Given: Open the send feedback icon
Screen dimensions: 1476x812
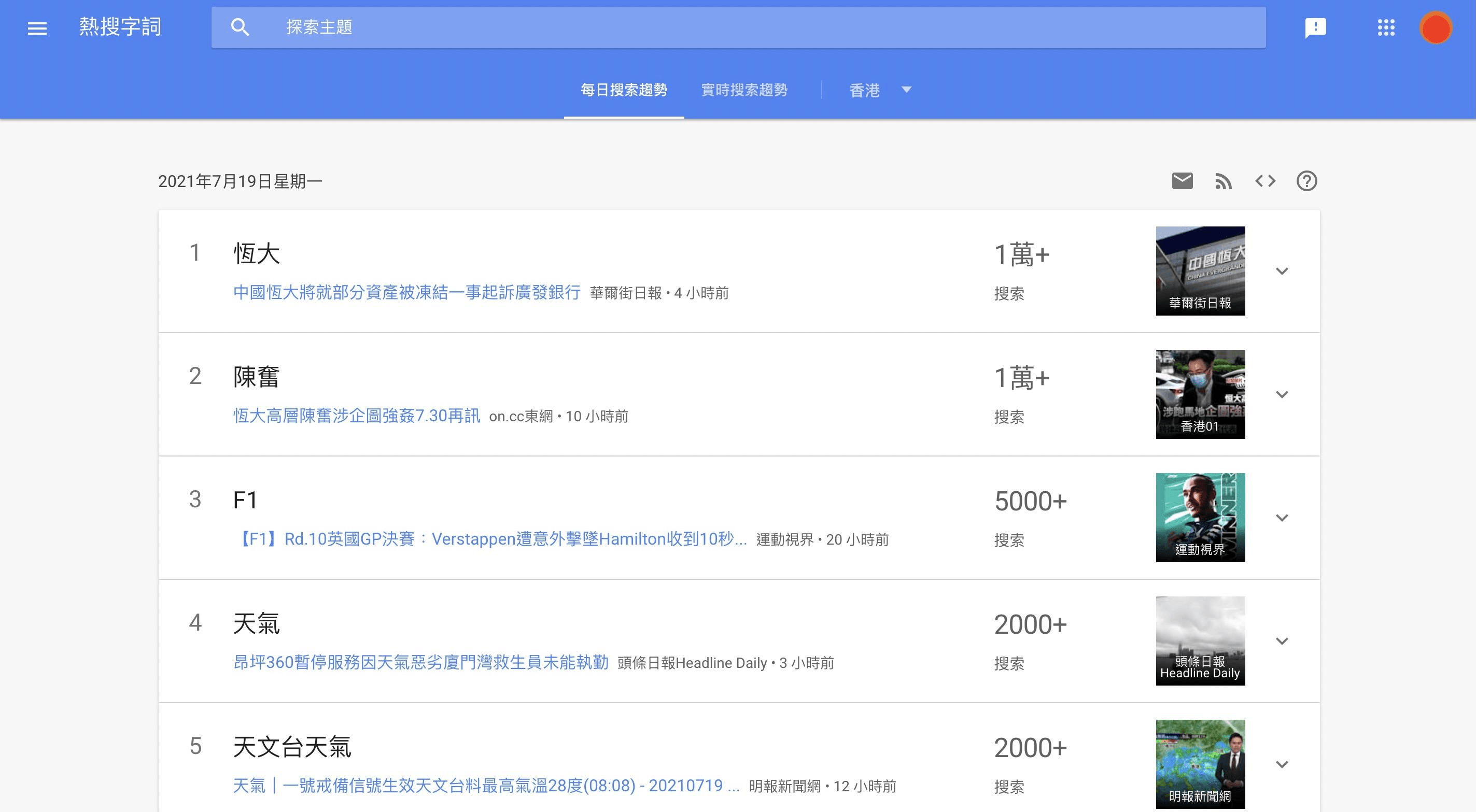Looking at the screenshot, I should pos(1315,27).
